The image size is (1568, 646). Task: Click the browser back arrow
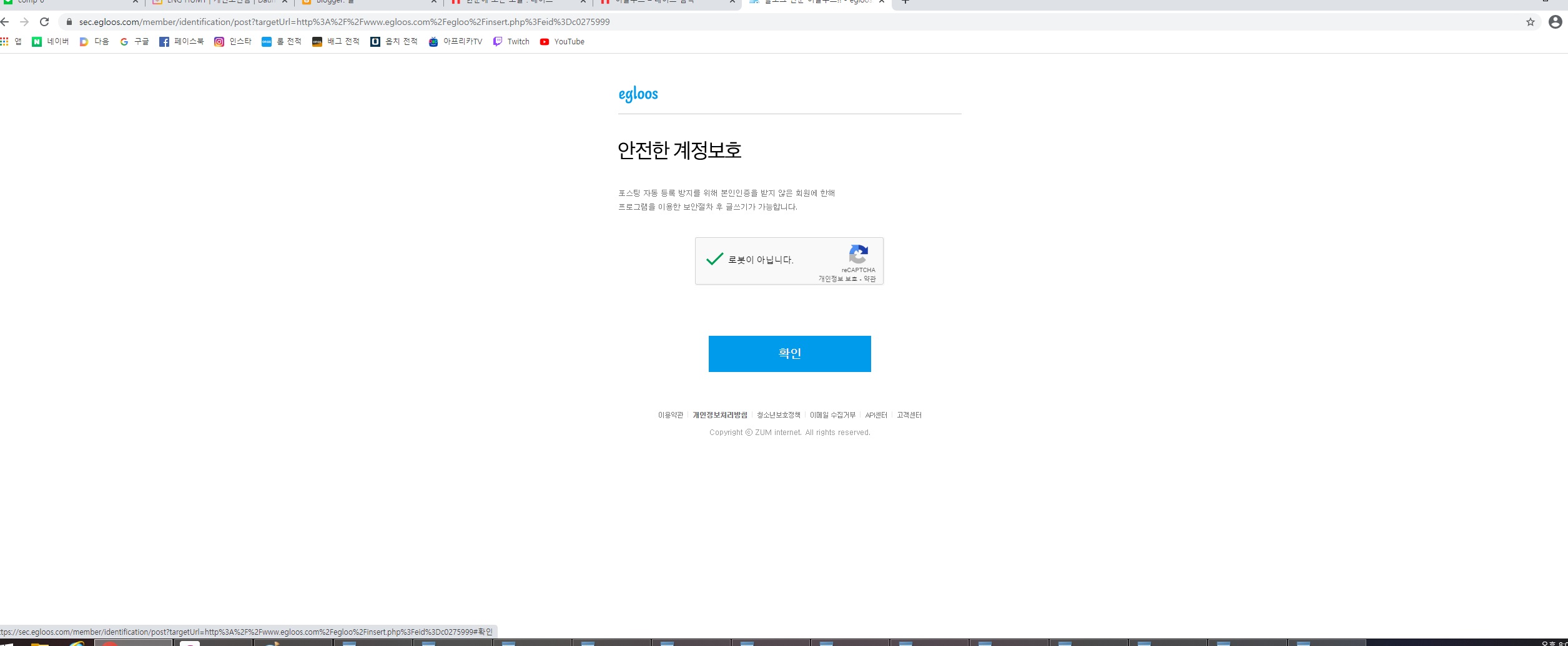pyautogui.click(x=4, y=22)
